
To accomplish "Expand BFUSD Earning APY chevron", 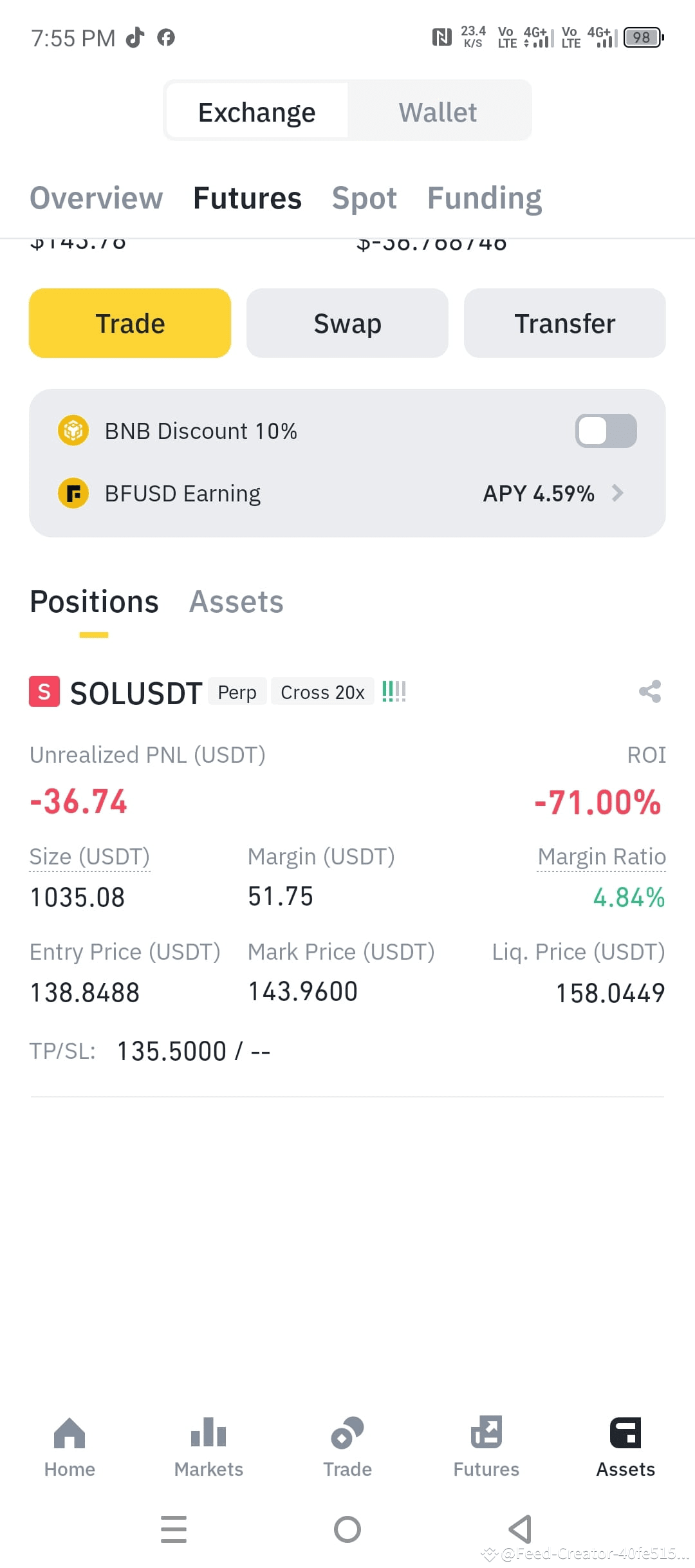I will [618, 494].
